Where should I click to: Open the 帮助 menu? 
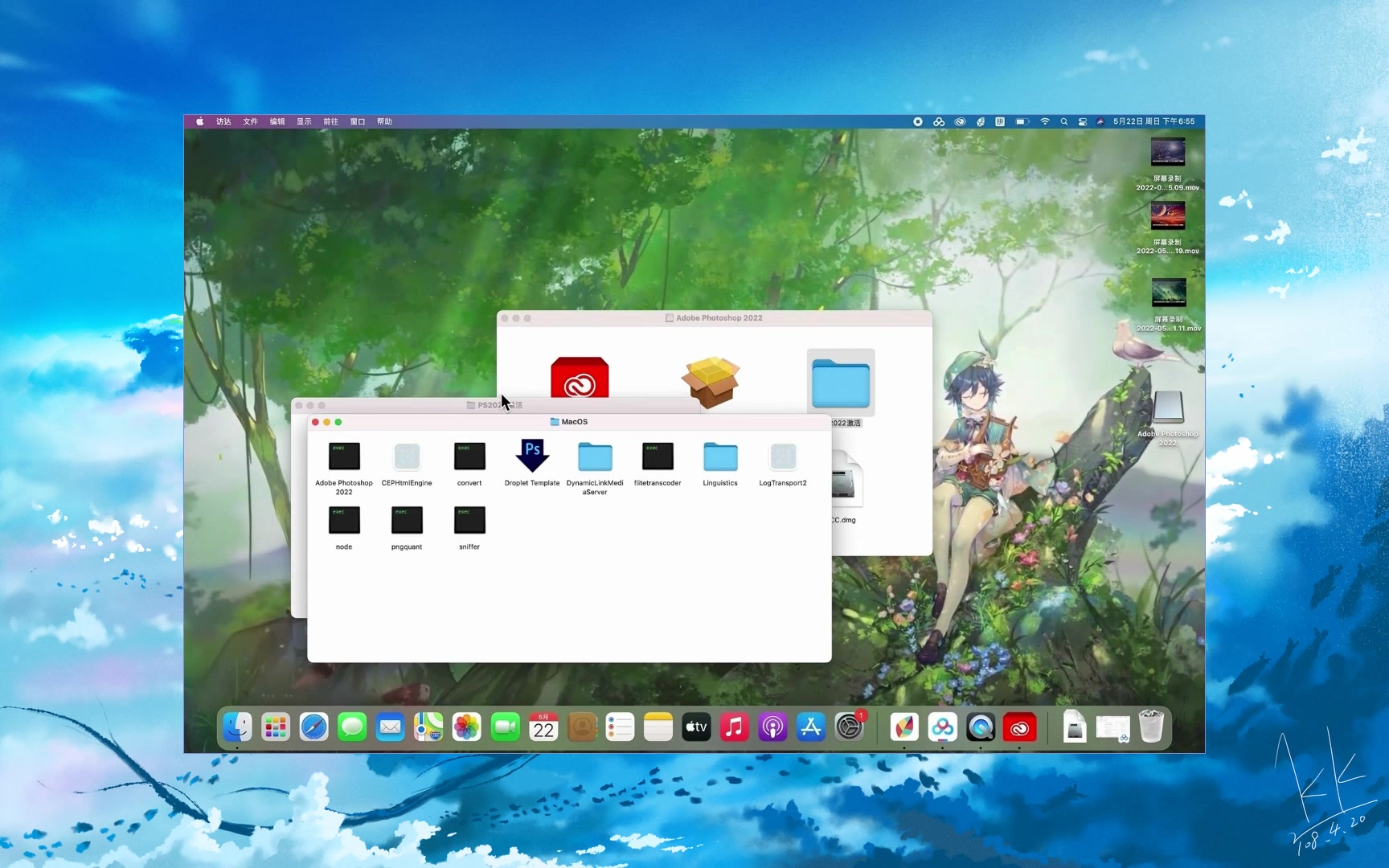point(384,121)
